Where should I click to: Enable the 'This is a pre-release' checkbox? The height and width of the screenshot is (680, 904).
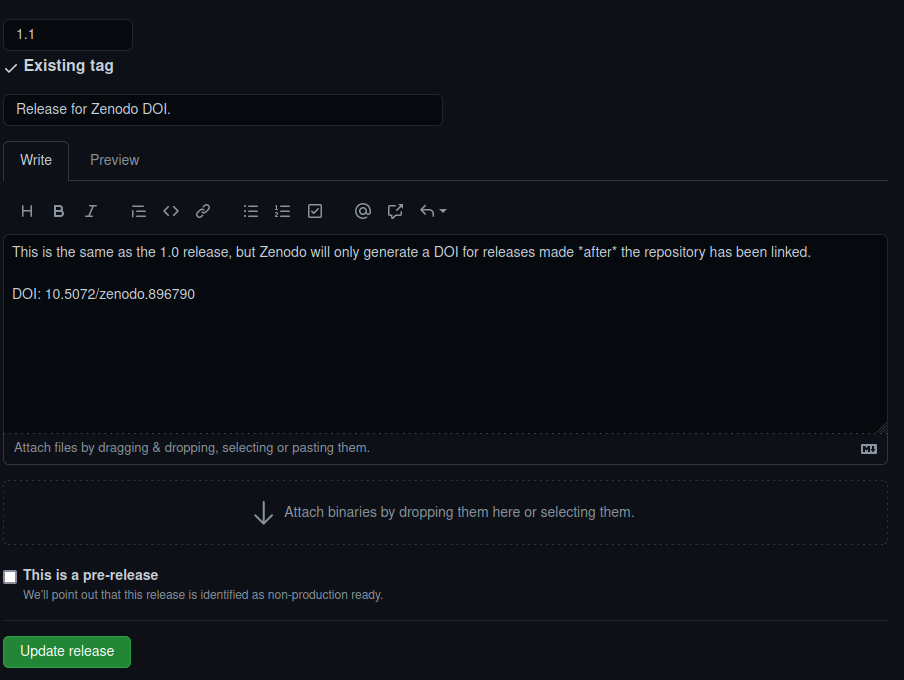pos(10,576)
